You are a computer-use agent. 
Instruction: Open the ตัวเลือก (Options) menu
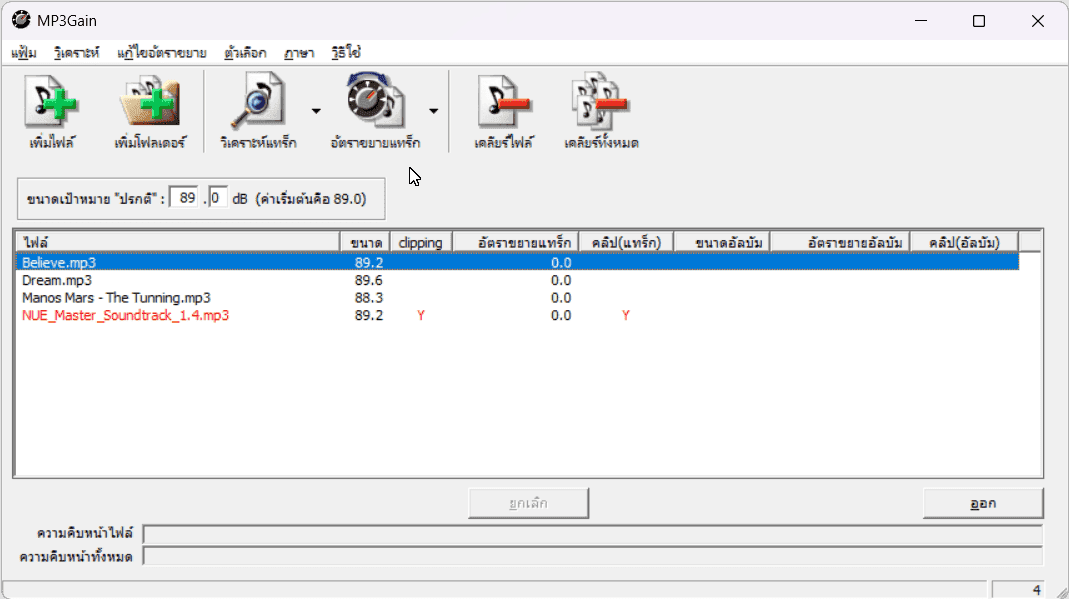click(x=245, y=52)
